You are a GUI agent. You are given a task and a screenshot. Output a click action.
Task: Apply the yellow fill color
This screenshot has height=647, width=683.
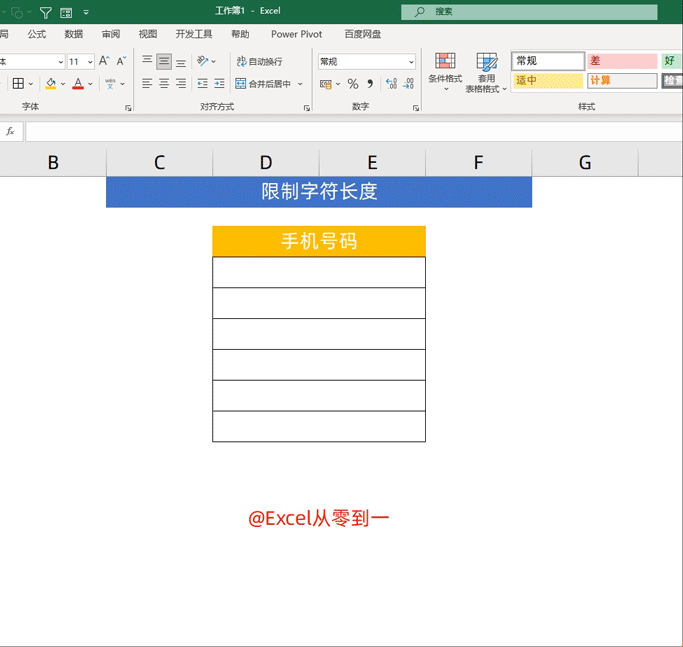click(51, 83)
